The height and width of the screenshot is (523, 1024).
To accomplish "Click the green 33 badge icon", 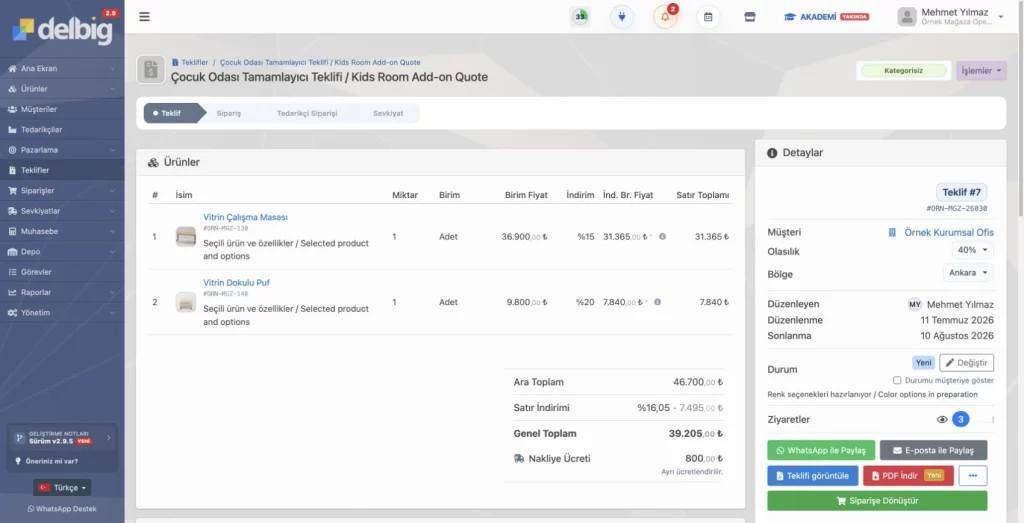I will pos(580,17).
